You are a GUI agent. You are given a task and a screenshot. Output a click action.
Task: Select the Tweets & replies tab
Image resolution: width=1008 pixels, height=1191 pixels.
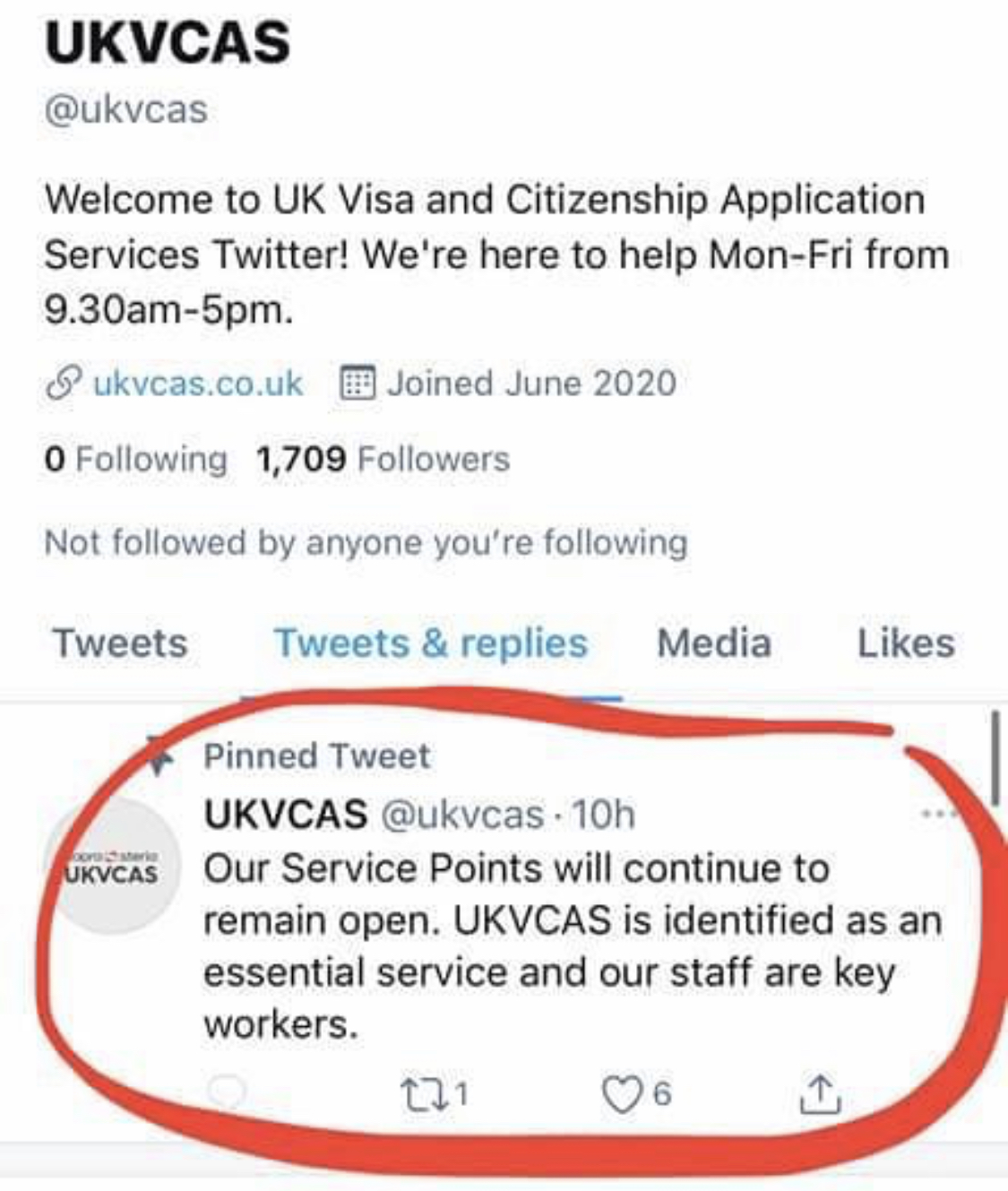click(430, 643)
